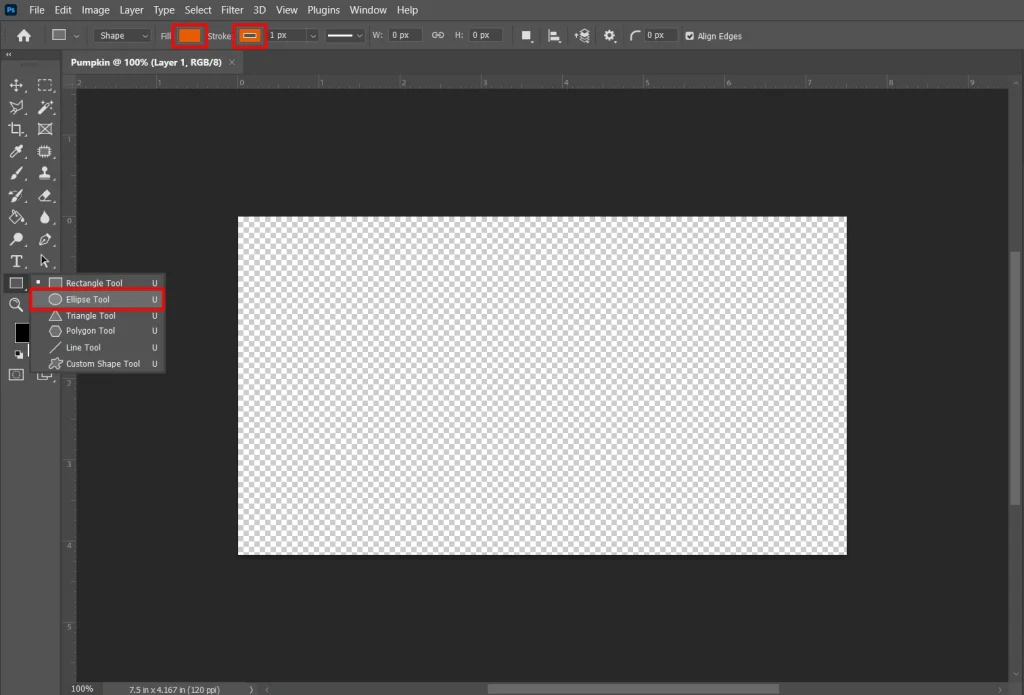Select the Horizontal Type tool
The height and width of the screenshot is (695, 1024).
pos(16,261)
